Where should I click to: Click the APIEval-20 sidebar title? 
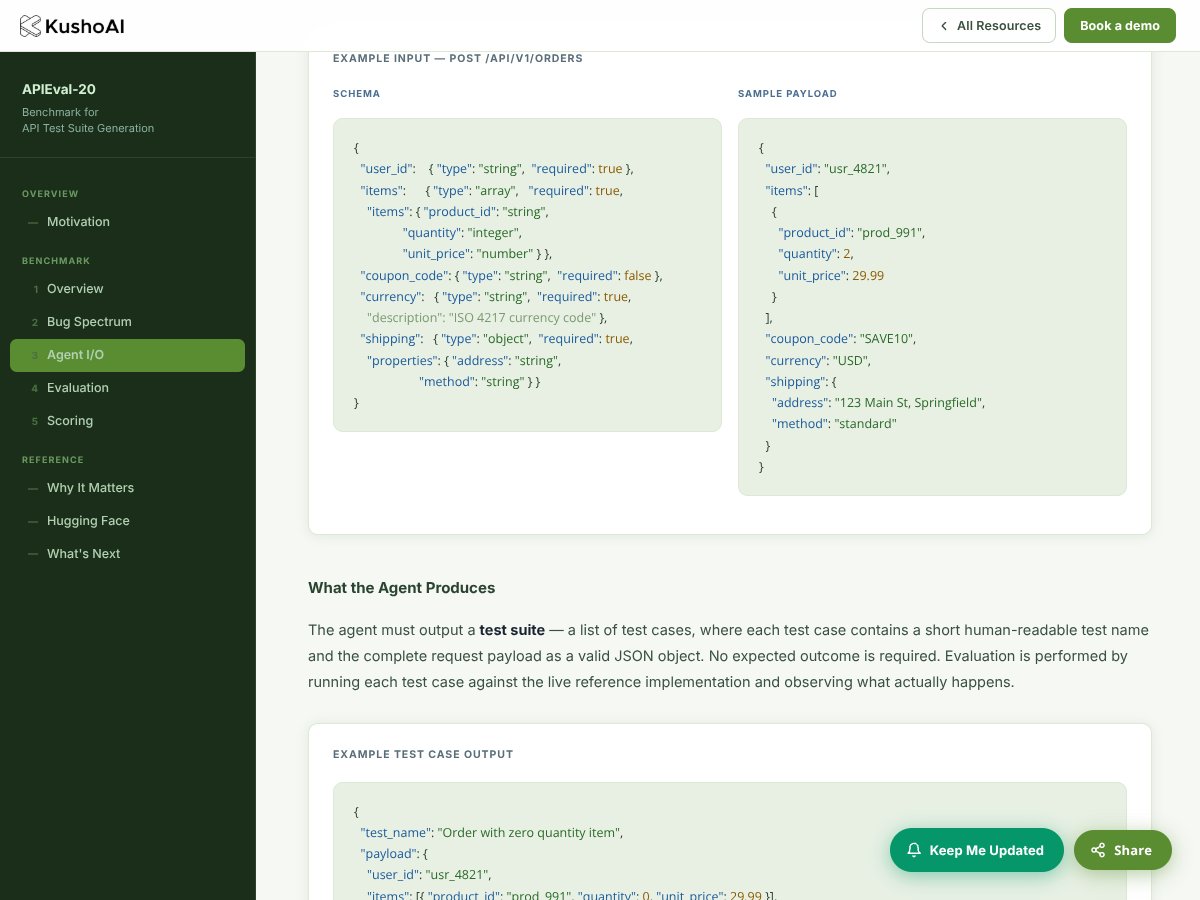click(x=59, y=89)
